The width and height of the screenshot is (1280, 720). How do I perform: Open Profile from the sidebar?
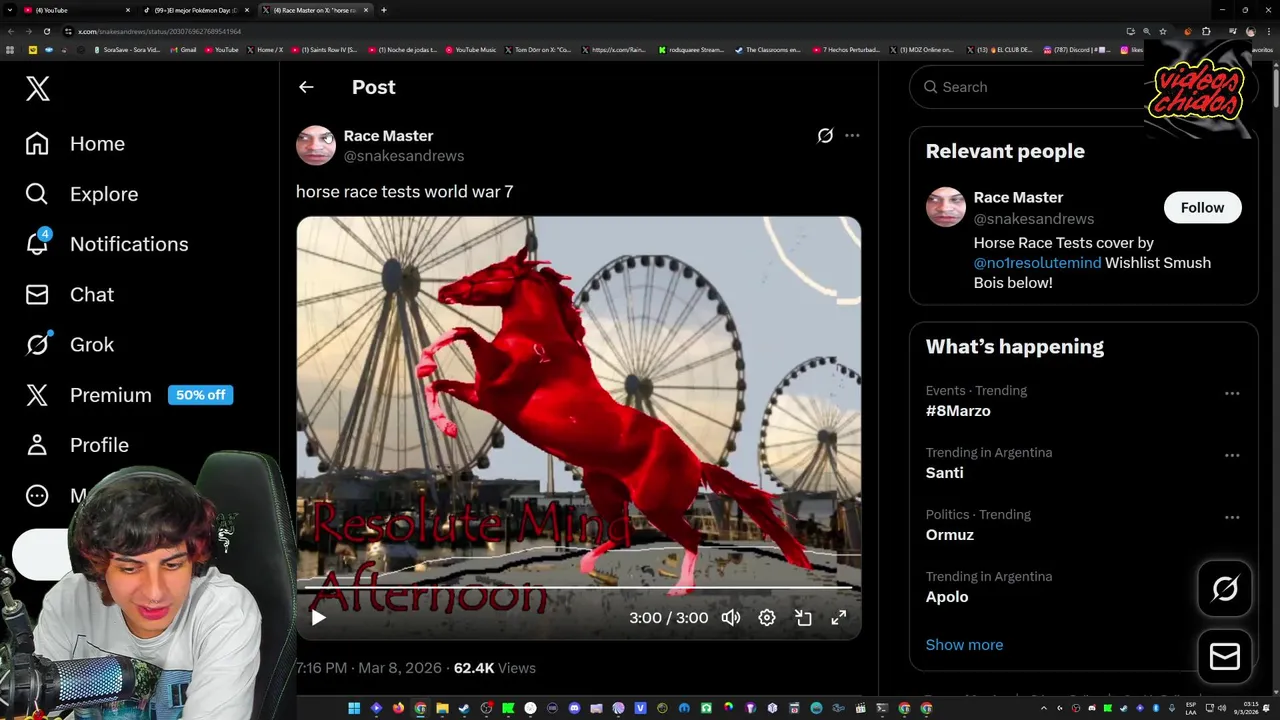[x=77, y=445]
